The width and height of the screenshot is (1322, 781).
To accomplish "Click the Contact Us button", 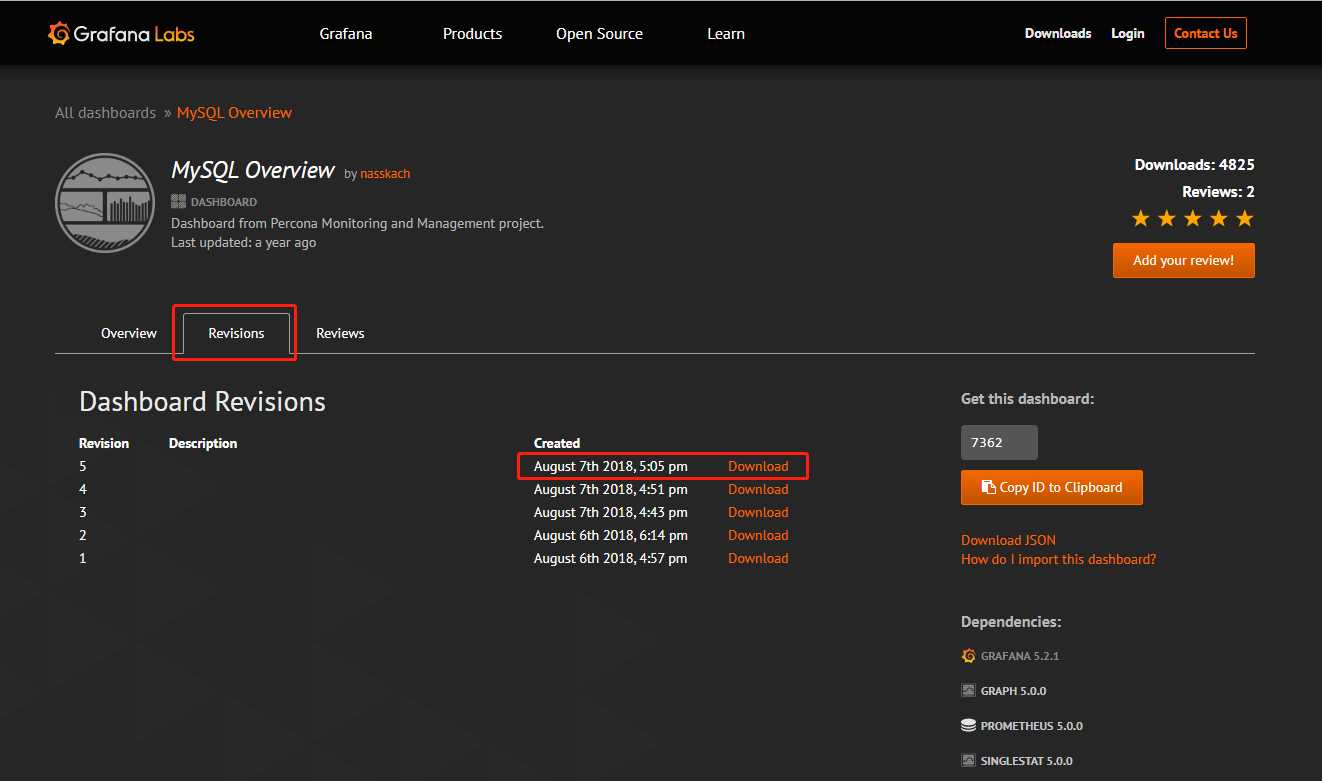I will click(x=1206, y=33).
